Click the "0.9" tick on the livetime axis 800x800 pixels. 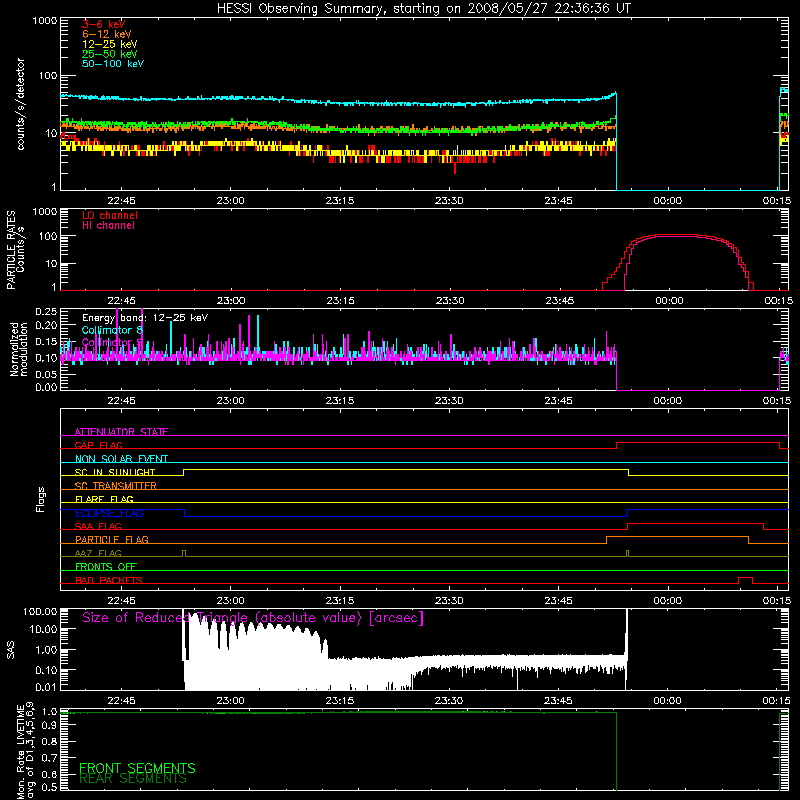49,726
